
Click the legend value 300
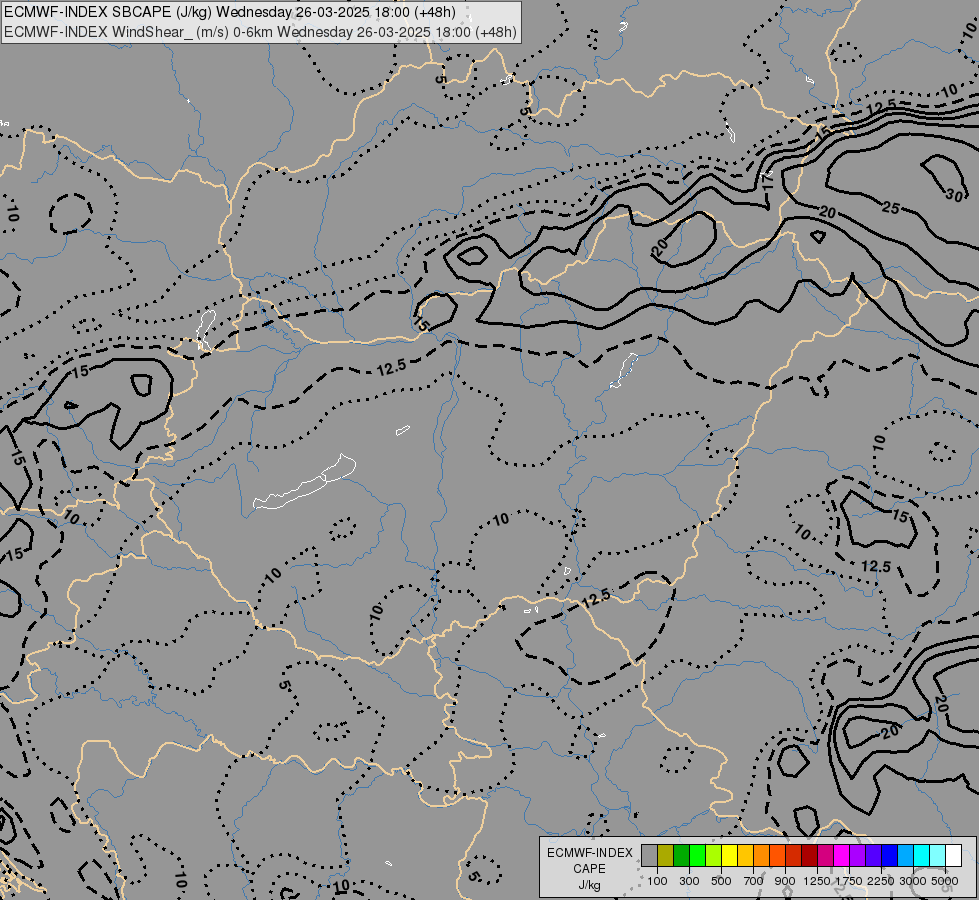[689, 881]
